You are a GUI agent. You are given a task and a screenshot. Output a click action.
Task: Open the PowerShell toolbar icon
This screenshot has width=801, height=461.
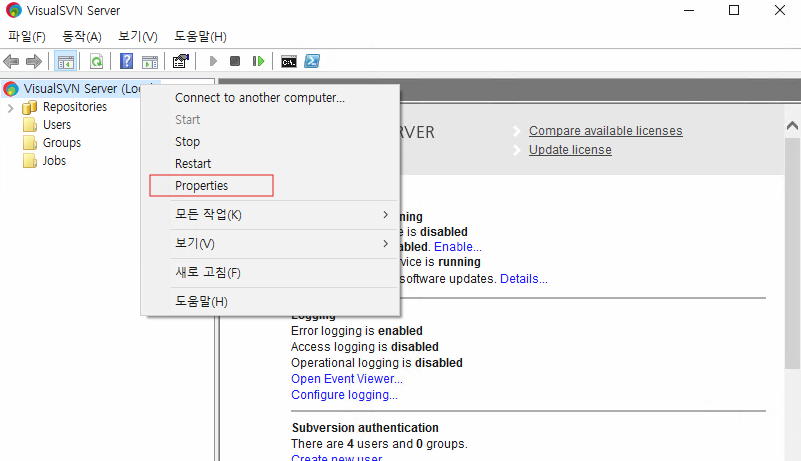[312, 61]
